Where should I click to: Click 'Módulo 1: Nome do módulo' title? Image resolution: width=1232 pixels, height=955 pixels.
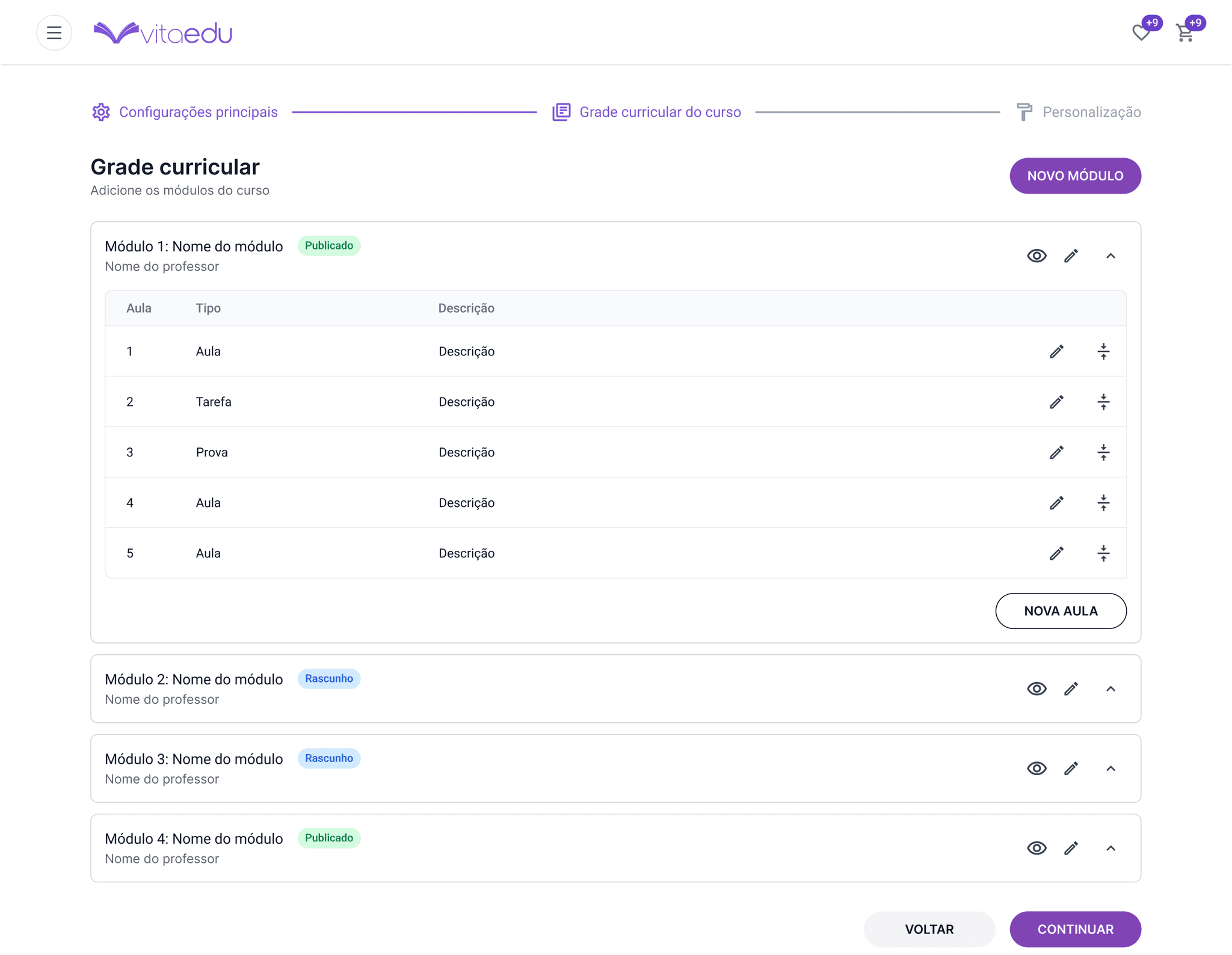(x=194, y=246)
